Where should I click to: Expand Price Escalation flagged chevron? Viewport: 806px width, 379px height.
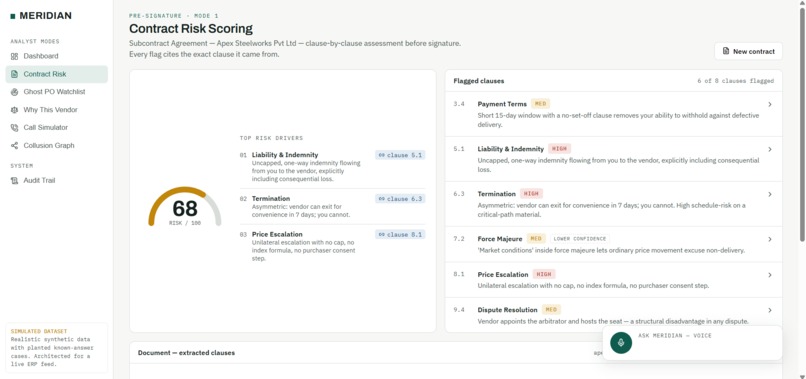770,275
